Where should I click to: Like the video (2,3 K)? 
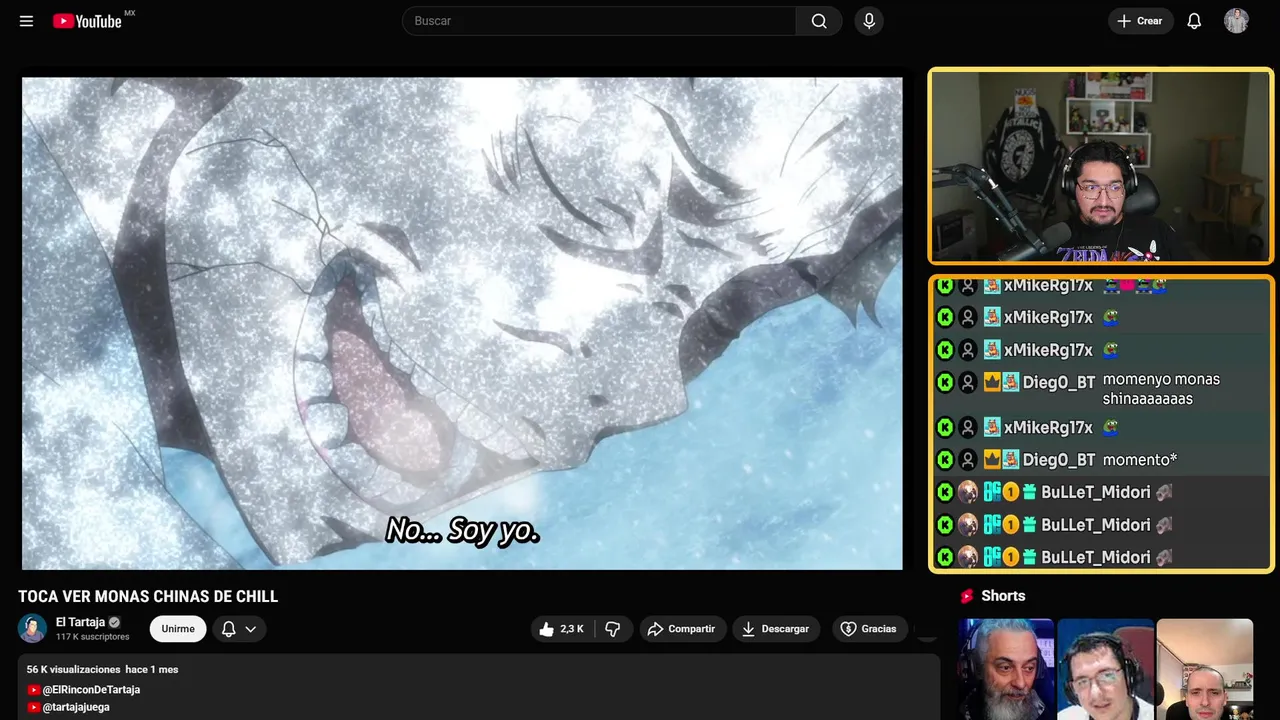click(x=561, y=629)
